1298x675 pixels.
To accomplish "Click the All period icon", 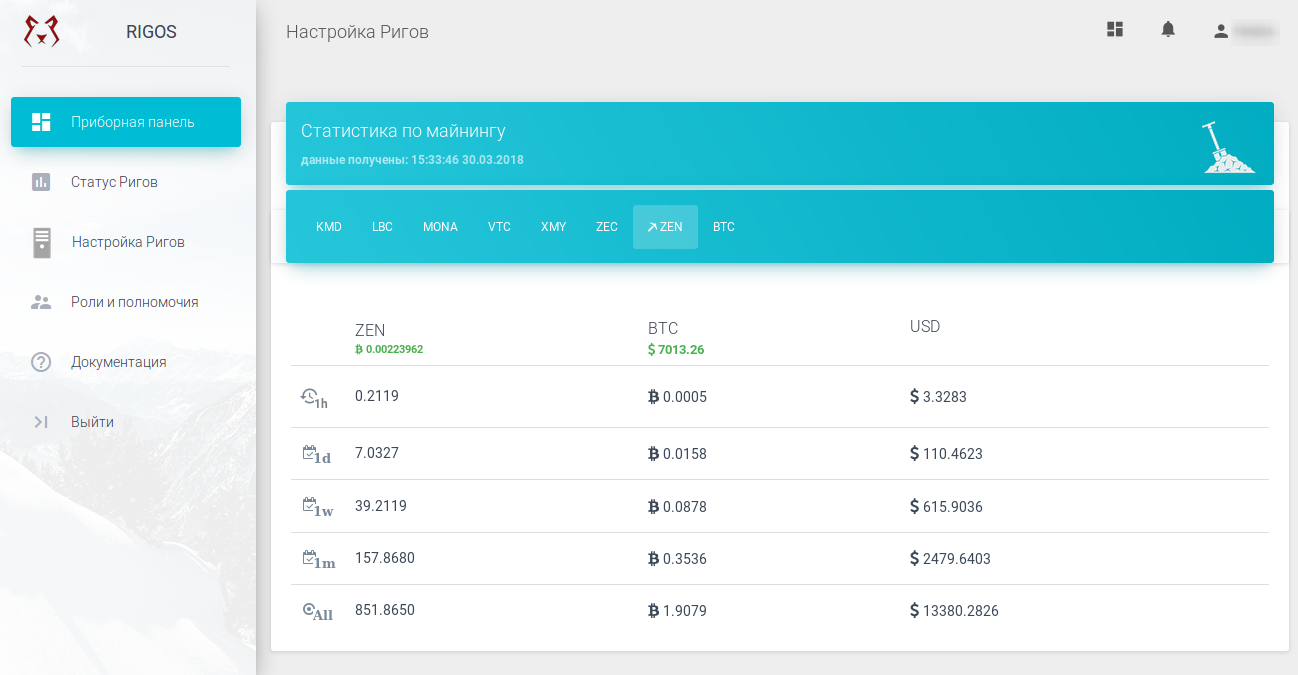I will click(317, 612).
